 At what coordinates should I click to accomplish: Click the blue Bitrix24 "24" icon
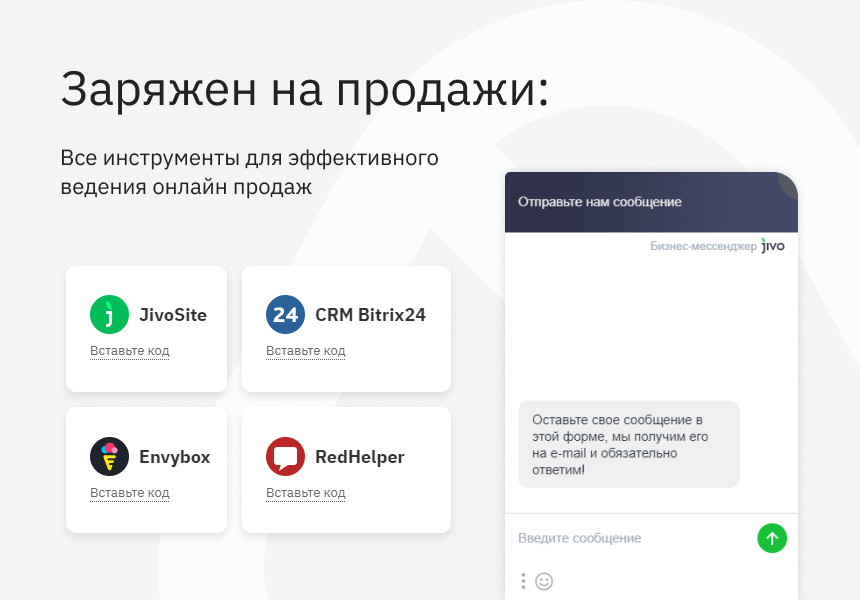(x=285, y=315)
